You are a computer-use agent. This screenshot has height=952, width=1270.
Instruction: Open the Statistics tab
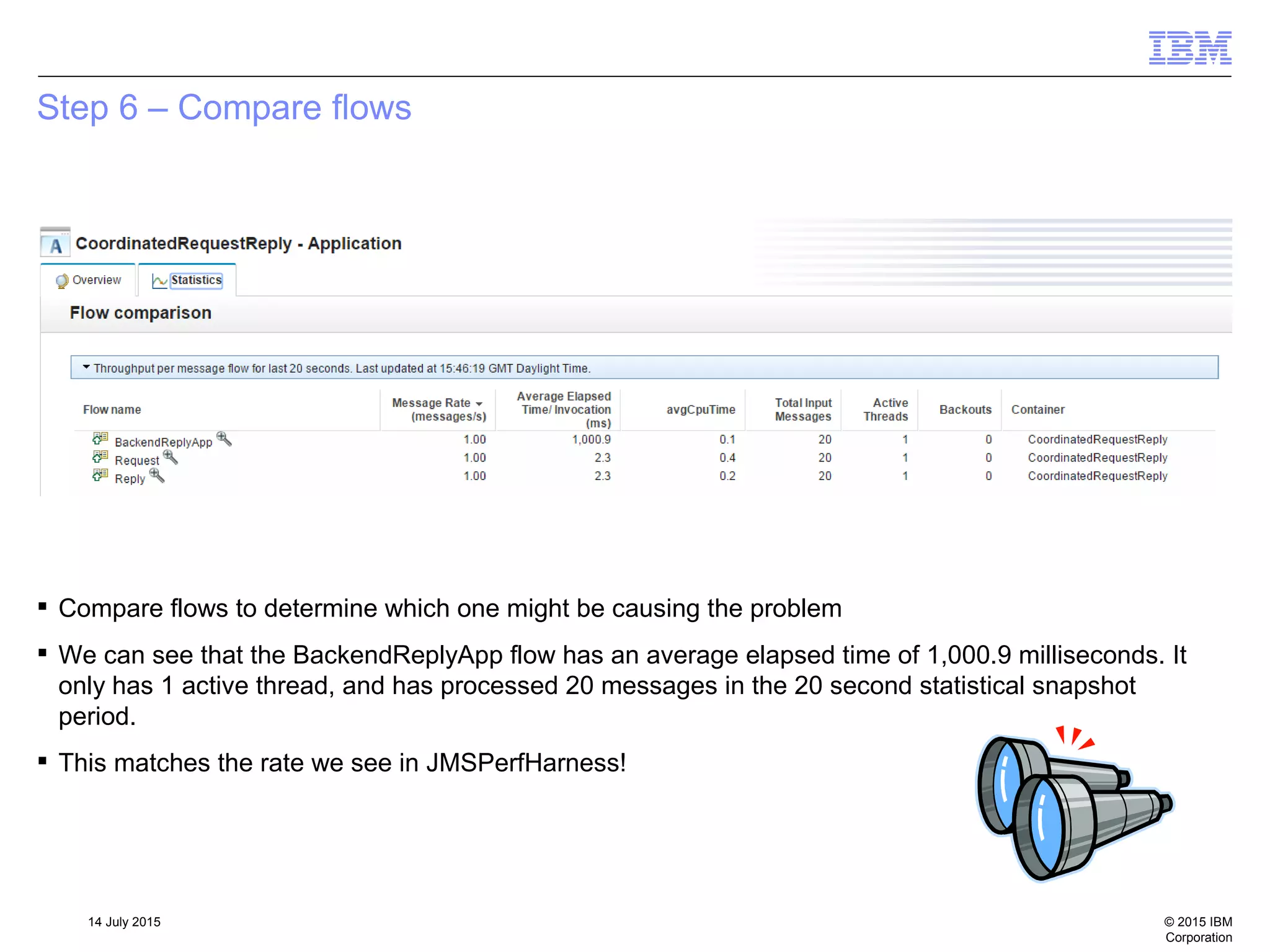[x=187, y=280]
